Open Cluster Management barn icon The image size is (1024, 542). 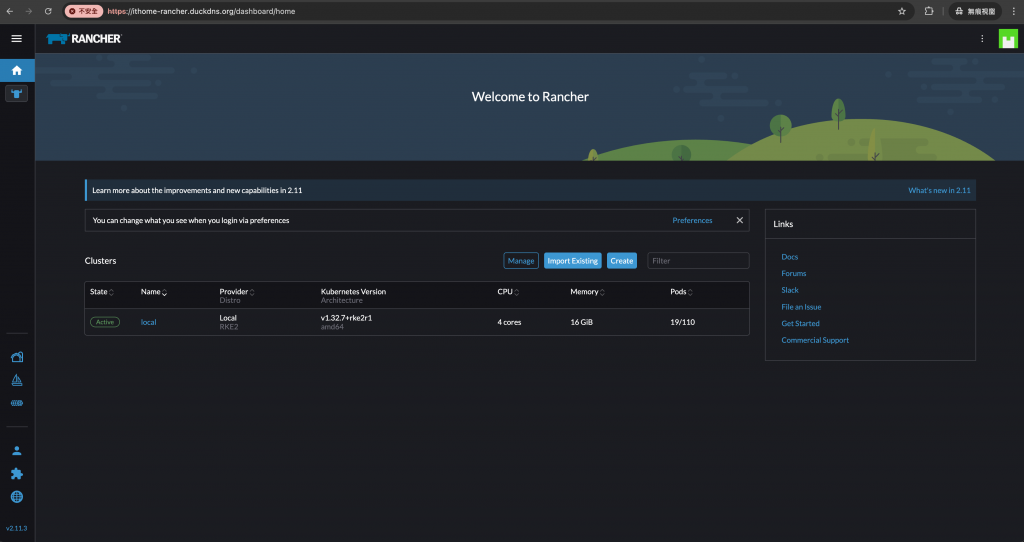(17, 357)
